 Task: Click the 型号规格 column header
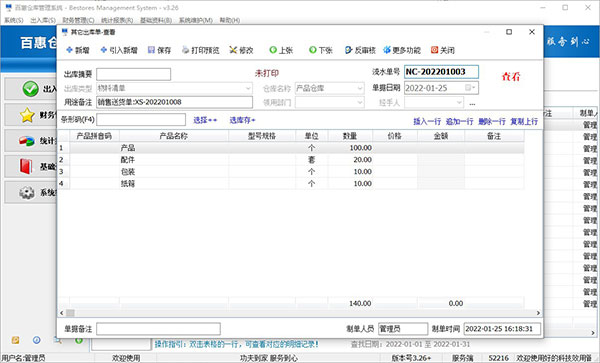[x=262, y=136]
